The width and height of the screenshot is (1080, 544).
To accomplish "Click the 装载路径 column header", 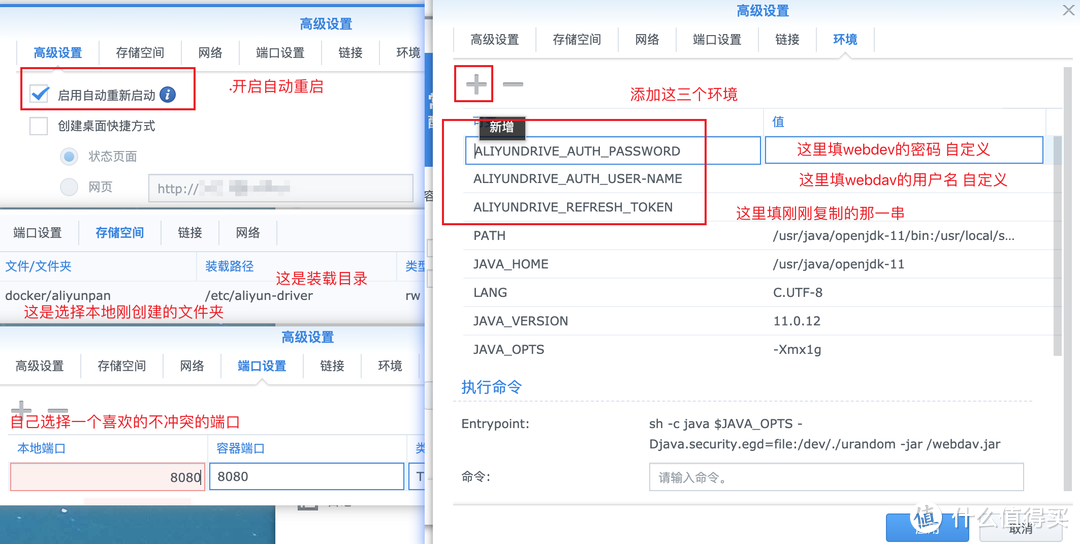I will coord(229,266).
